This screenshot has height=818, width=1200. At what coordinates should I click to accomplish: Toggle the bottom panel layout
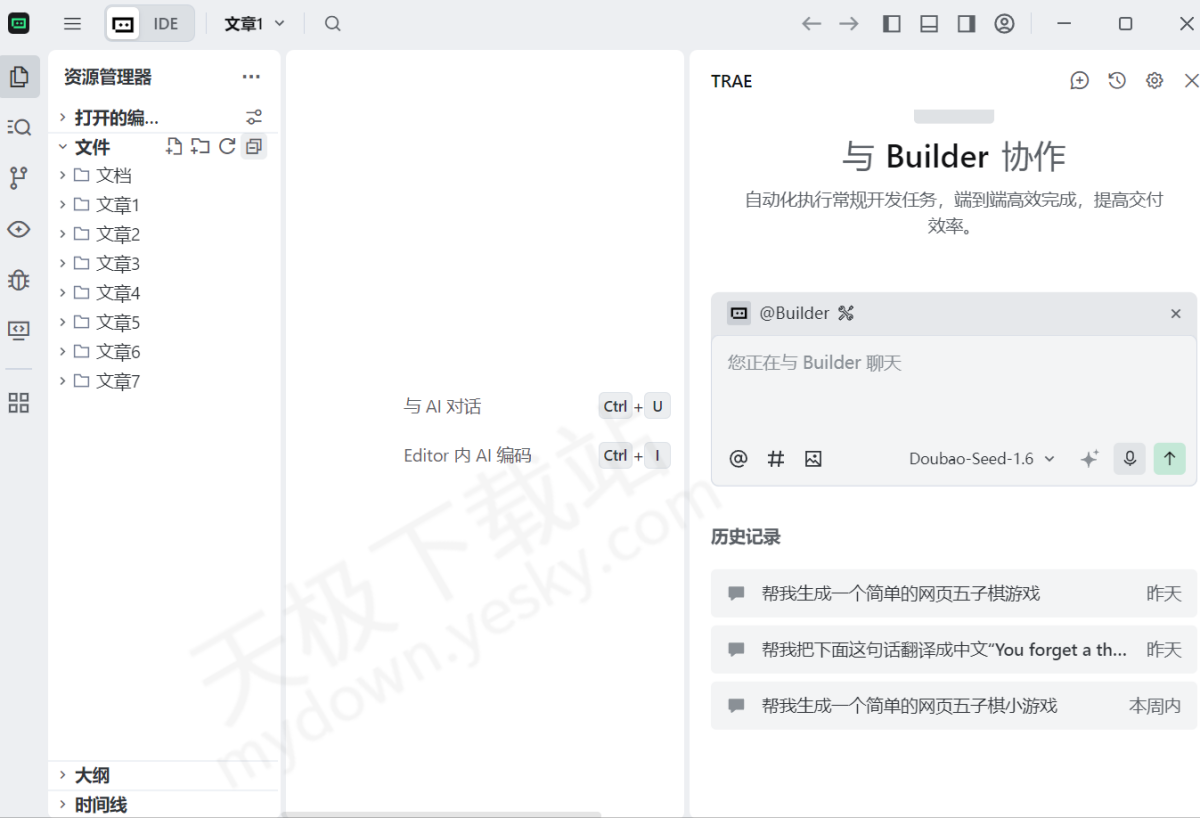coord(929,24)
